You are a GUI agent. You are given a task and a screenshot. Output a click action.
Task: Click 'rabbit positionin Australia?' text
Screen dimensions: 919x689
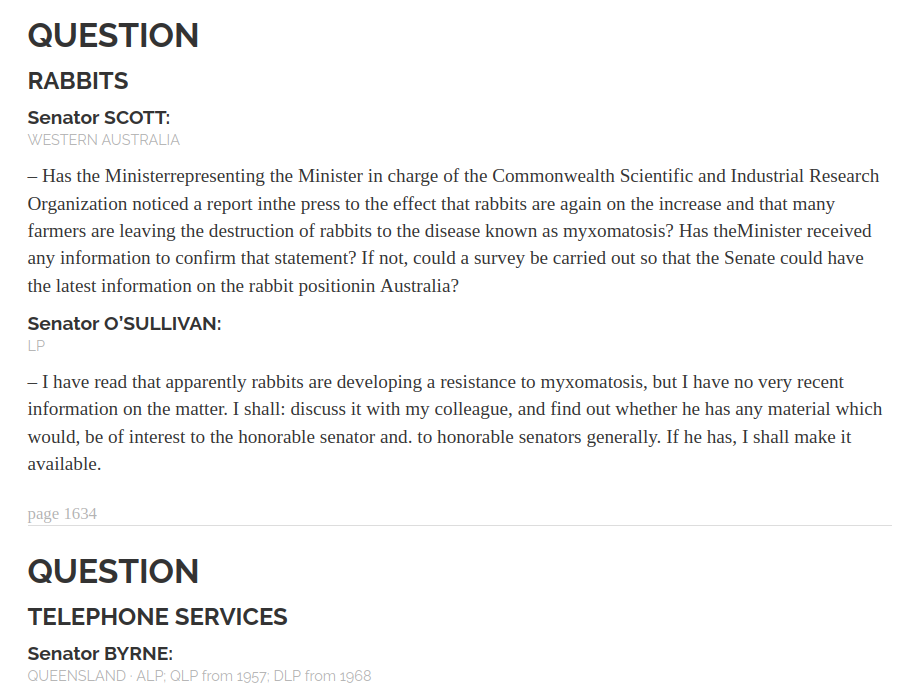[x=354, y=286]
